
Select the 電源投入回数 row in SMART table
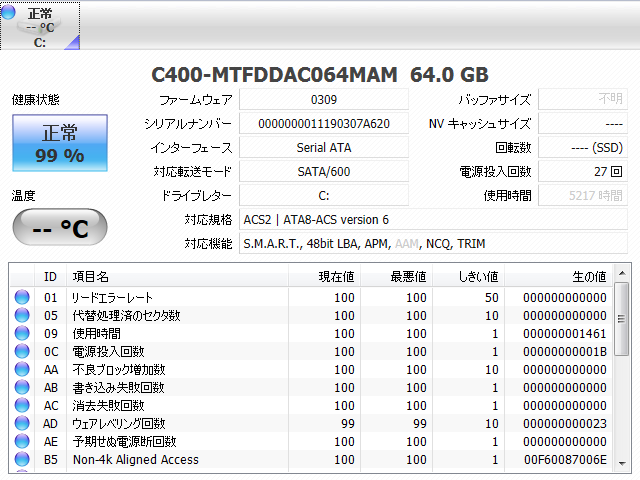coord(311,351)
